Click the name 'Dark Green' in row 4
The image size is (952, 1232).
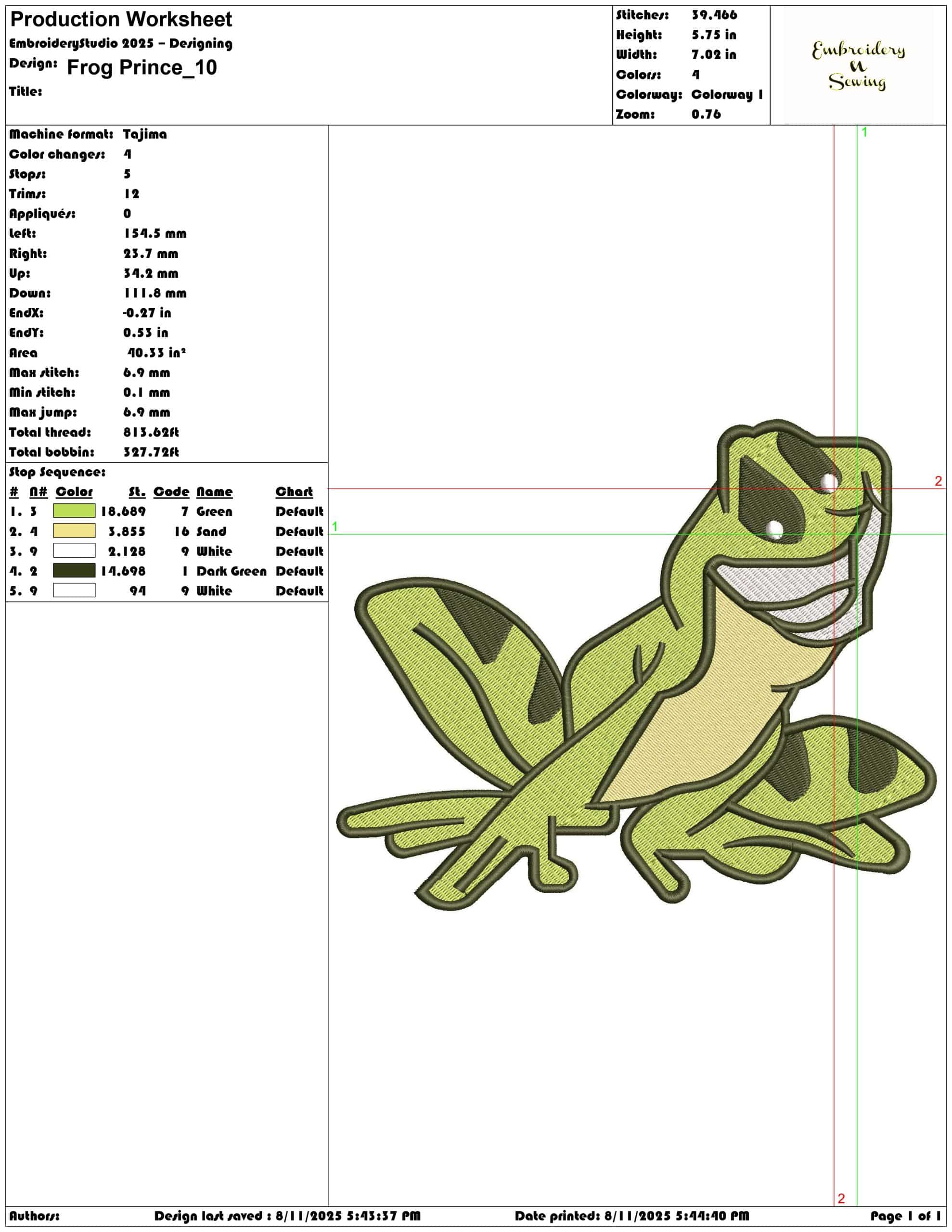coord(232,571)
